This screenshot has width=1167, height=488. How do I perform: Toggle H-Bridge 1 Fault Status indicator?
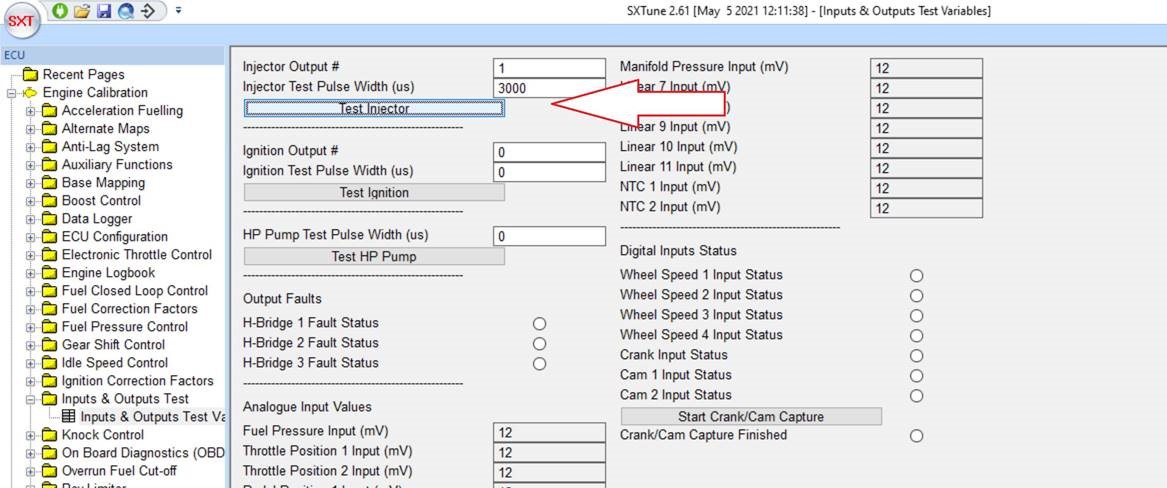[x=540, y=324]
